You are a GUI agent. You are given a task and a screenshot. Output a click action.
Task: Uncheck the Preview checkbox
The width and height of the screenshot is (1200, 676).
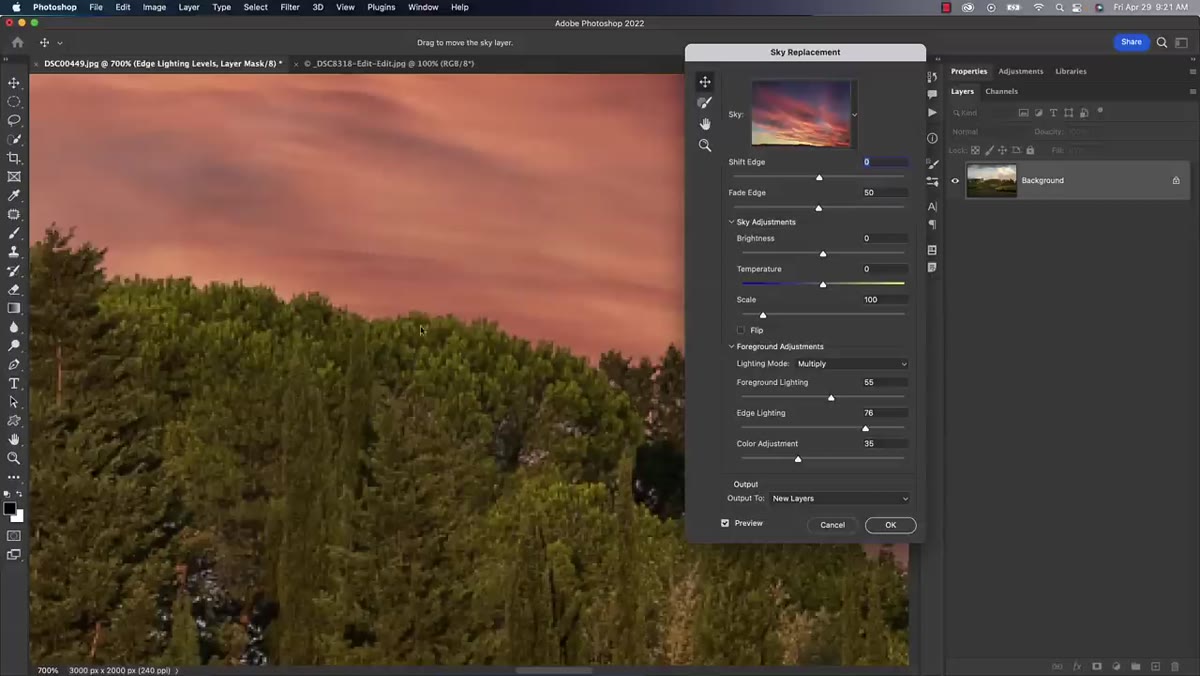coord(725,523)
